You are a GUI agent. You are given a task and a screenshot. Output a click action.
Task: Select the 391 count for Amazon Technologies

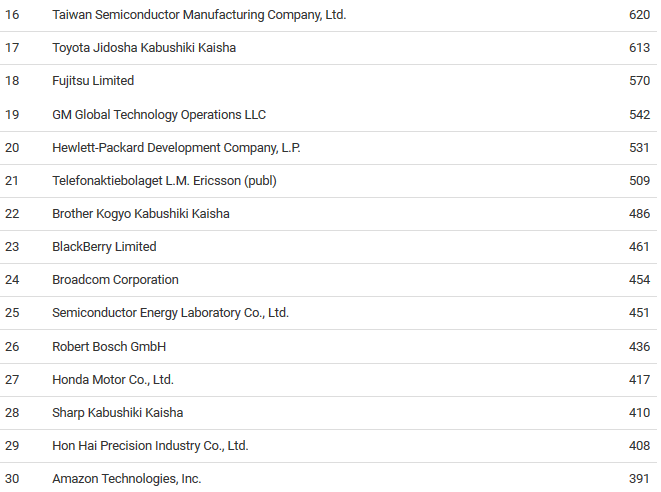coord(639,479)
